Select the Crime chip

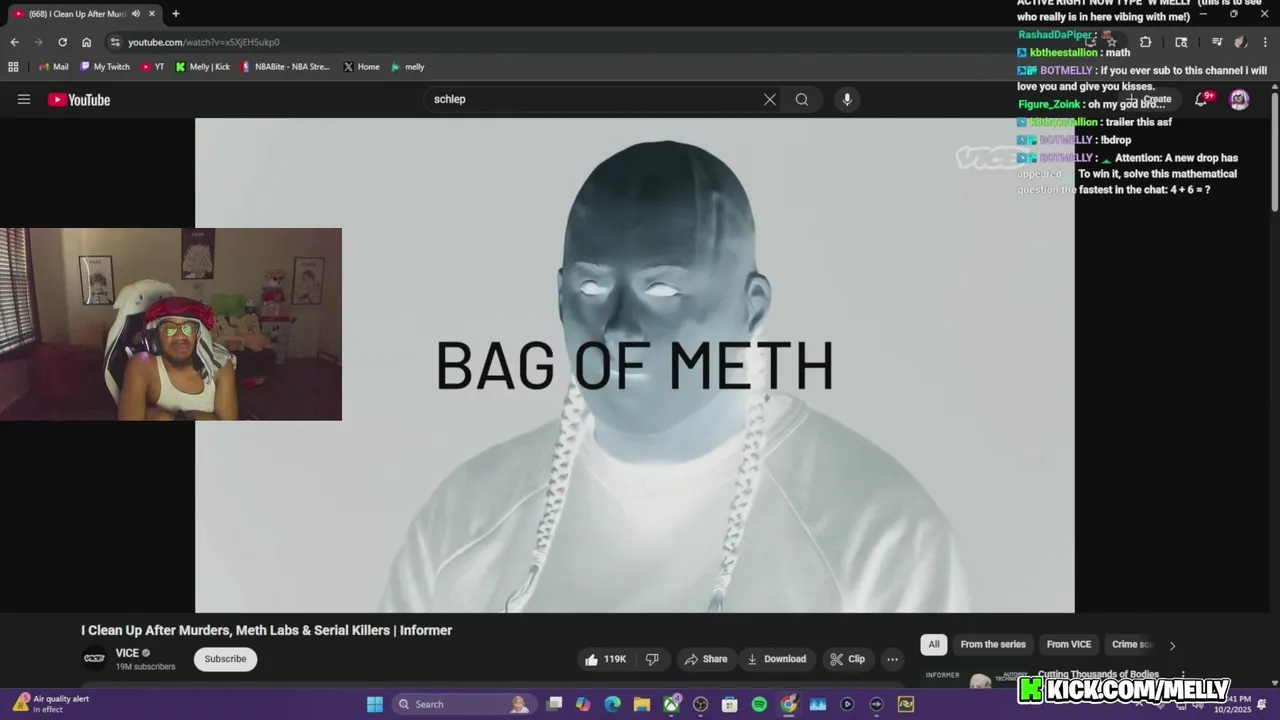click(1131, 644)
